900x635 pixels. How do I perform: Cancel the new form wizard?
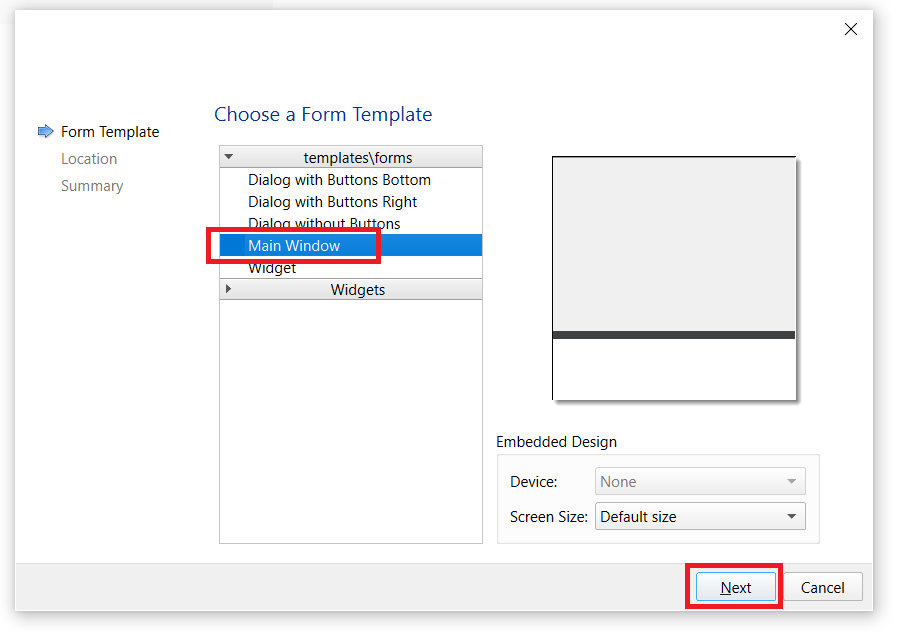pos(822,588)
